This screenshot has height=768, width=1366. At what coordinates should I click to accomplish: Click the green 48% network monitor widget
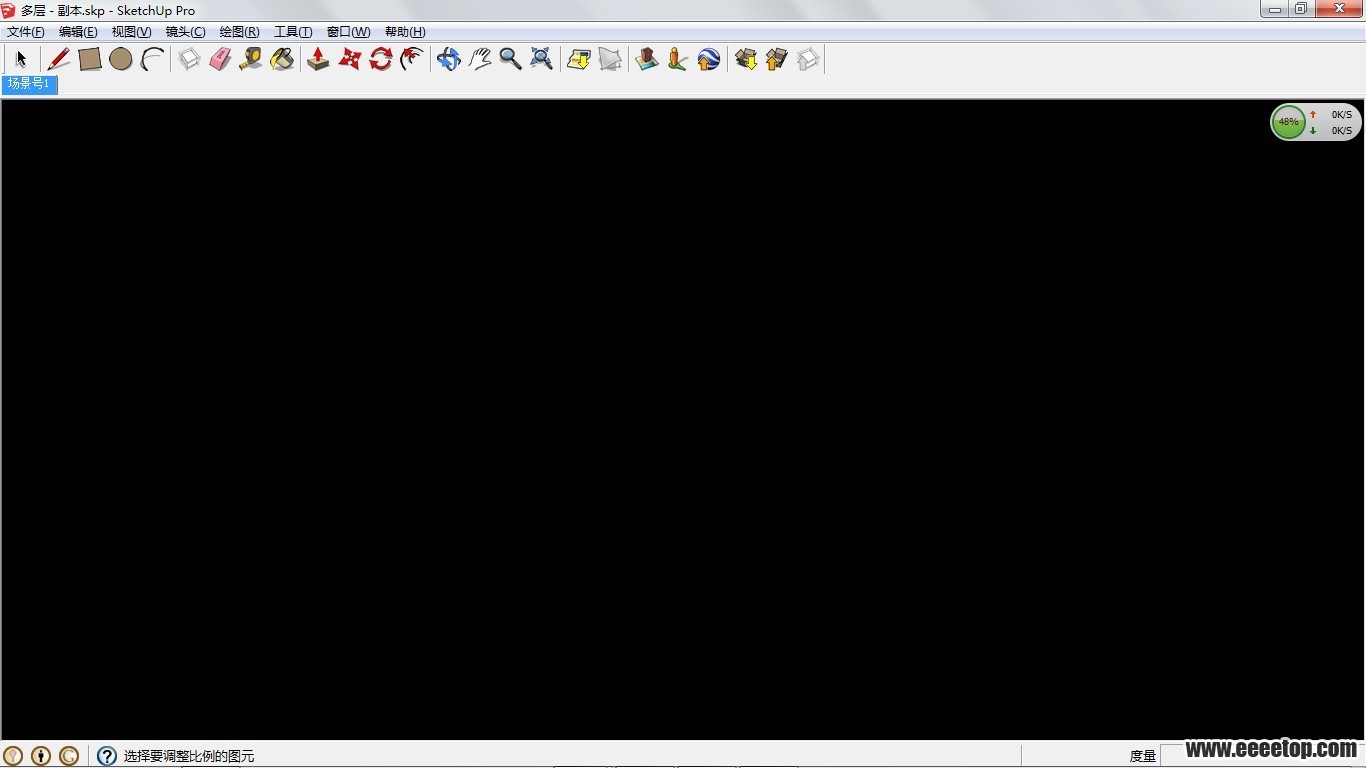(1288, 122)
